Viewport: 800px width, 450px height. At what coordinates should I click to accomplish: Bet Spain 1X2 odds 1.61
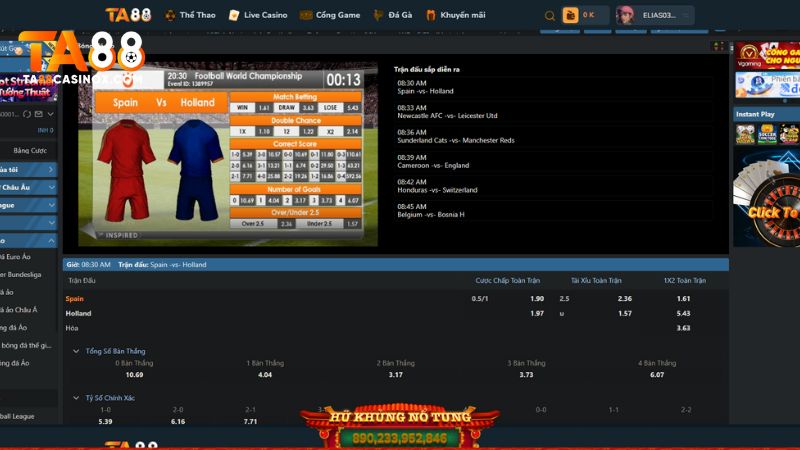coord(683,299)
